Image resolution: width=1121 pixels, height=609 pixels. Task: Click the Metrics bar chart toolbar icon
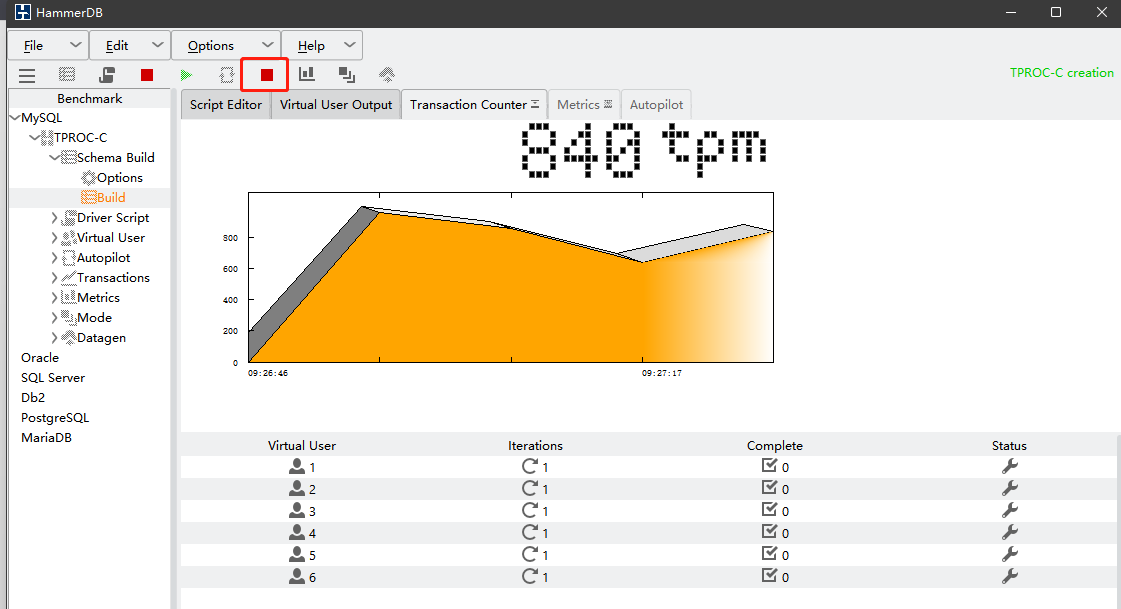click(x=307, y=74)
